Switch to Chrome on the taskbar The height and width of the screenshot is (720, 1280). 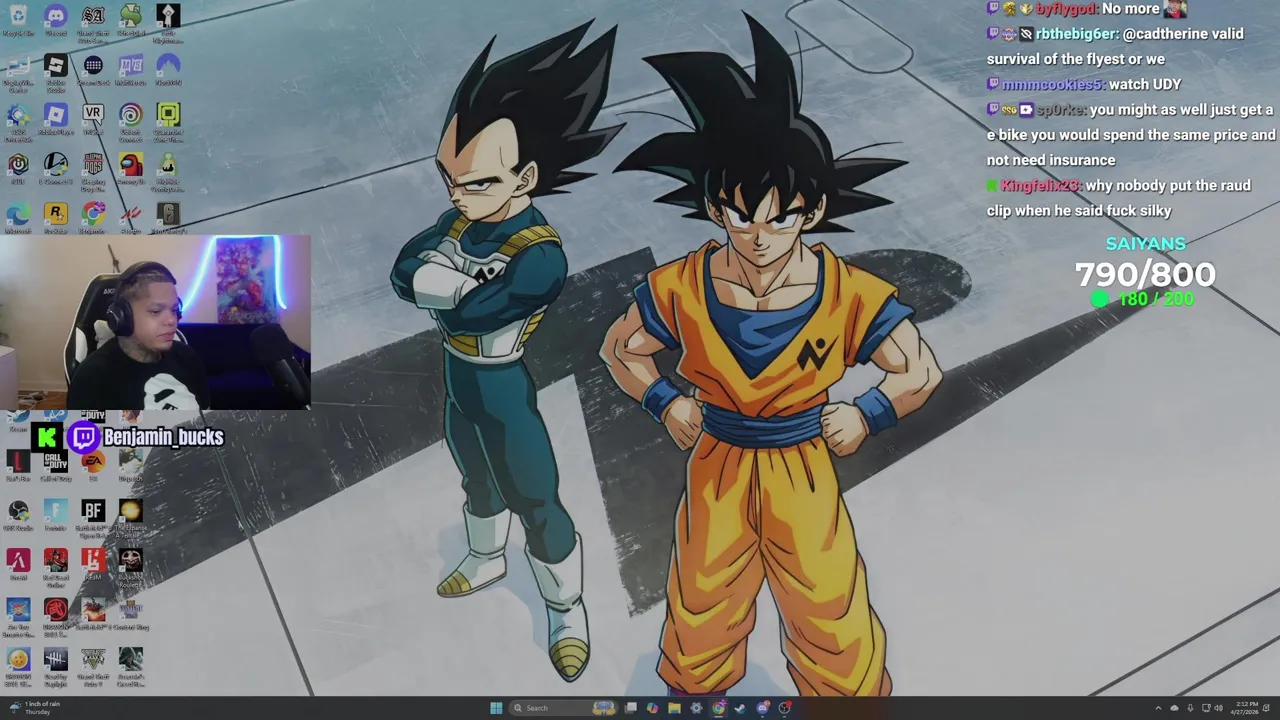pyautogui.click(x=718, y=708)
